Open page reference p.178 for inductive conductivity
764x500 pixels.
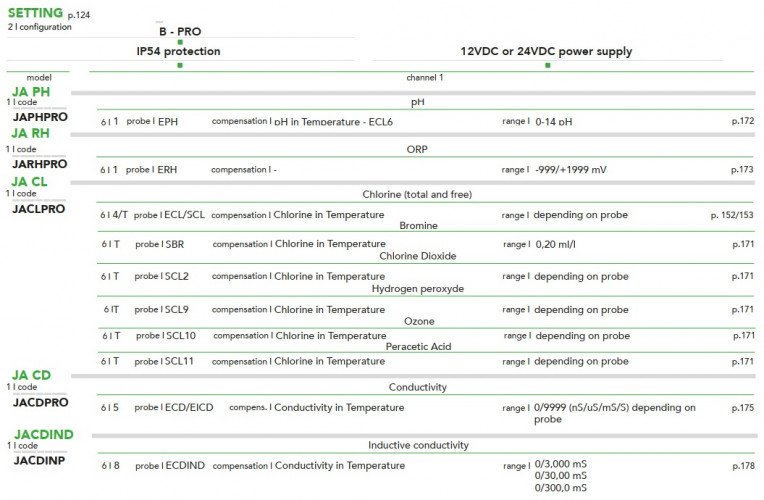click(x=742, y=466)
